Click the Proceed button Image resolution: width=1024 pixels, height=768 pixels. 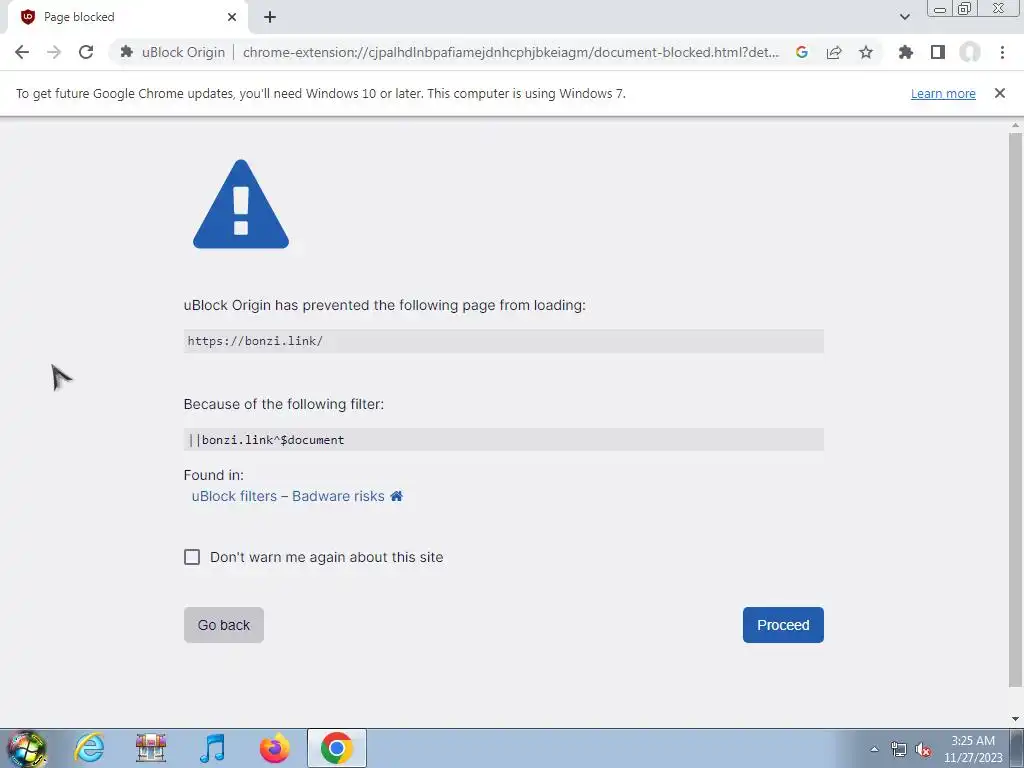[x=783, y=625]
